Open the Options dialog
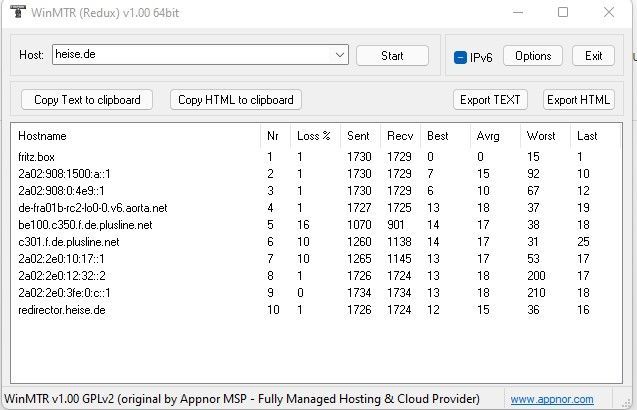This screenshot has height=410, width=637. (x=533, y=56)
